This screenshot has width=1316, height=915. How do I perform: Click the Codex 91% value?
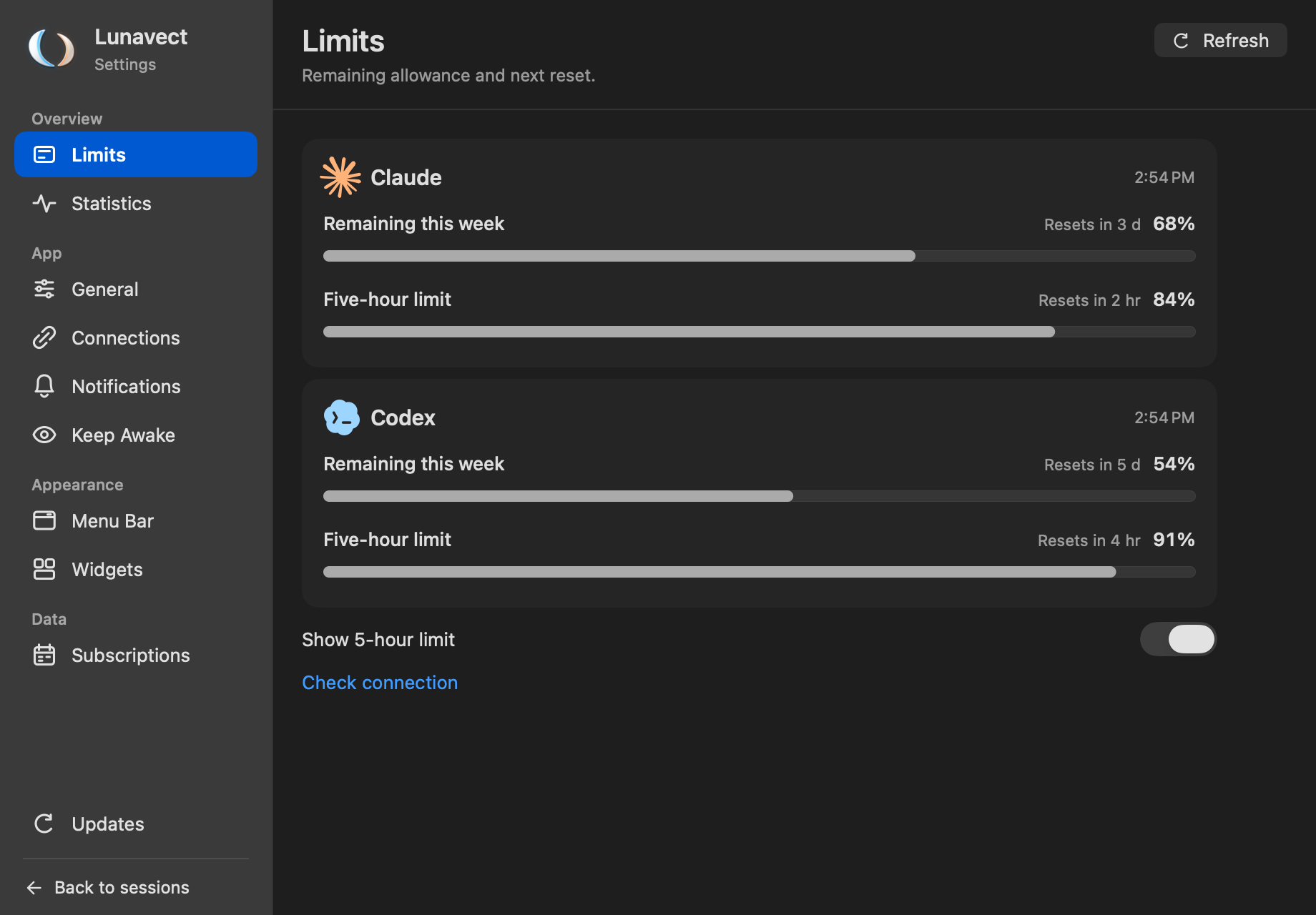(1174, 540)
